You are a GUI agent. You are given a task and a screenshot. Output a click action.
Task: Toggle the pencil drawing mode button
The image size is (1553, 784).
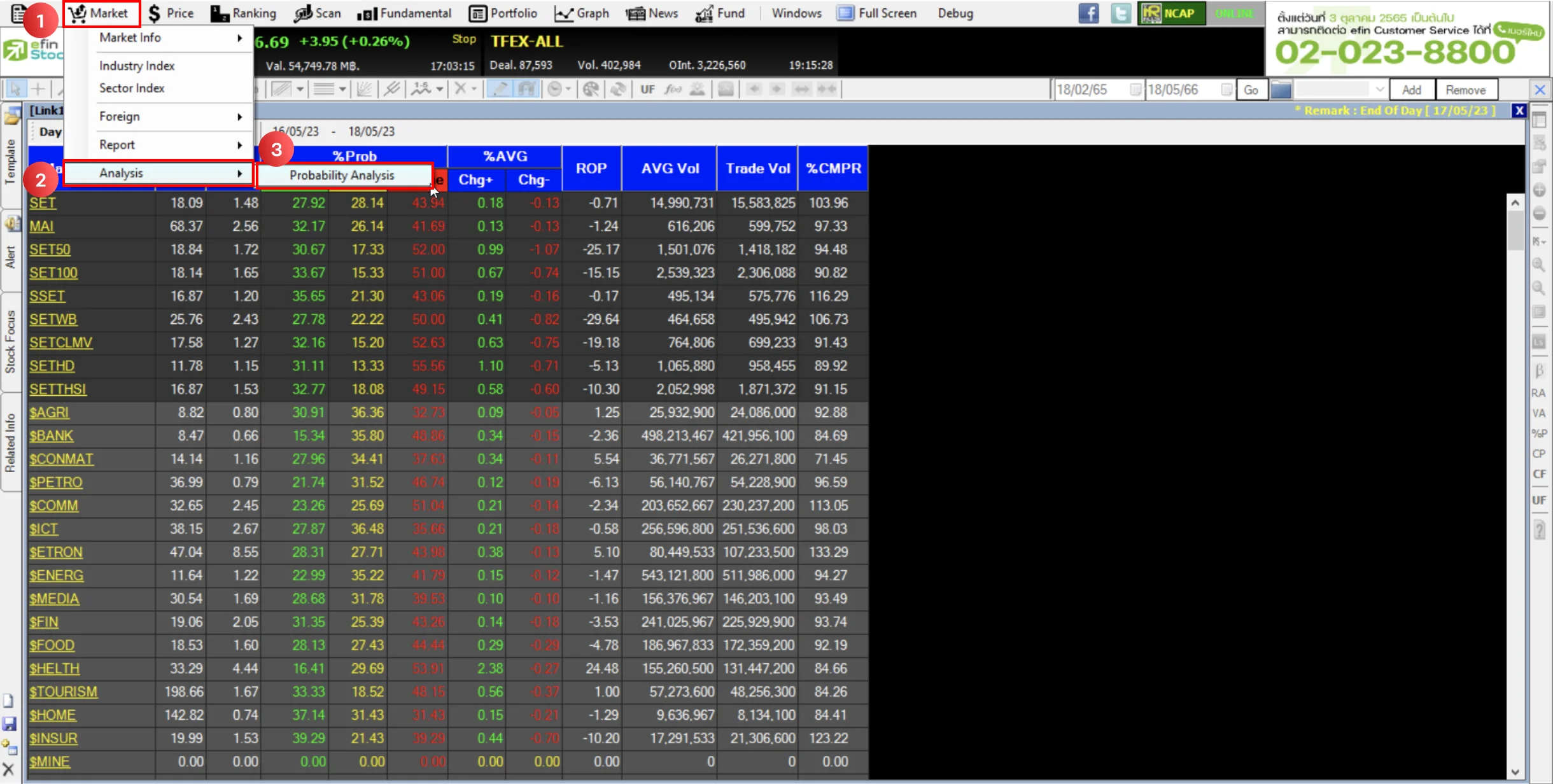[x=500, y=89]
